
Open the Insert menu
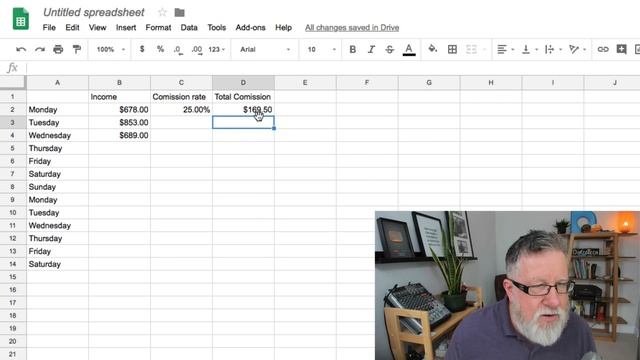click(126, 27)
